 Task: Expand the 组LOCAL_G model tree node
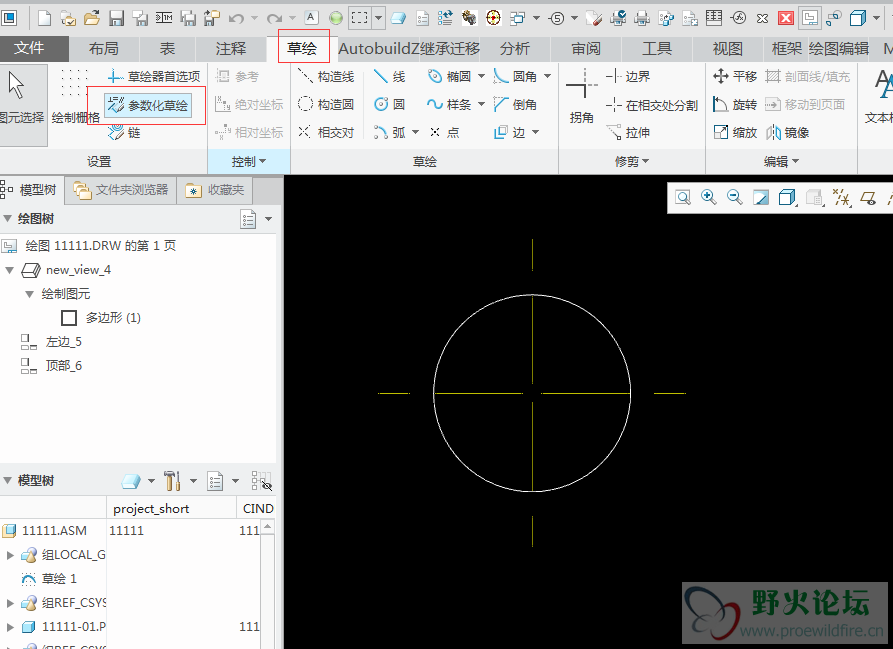point(10,555)
